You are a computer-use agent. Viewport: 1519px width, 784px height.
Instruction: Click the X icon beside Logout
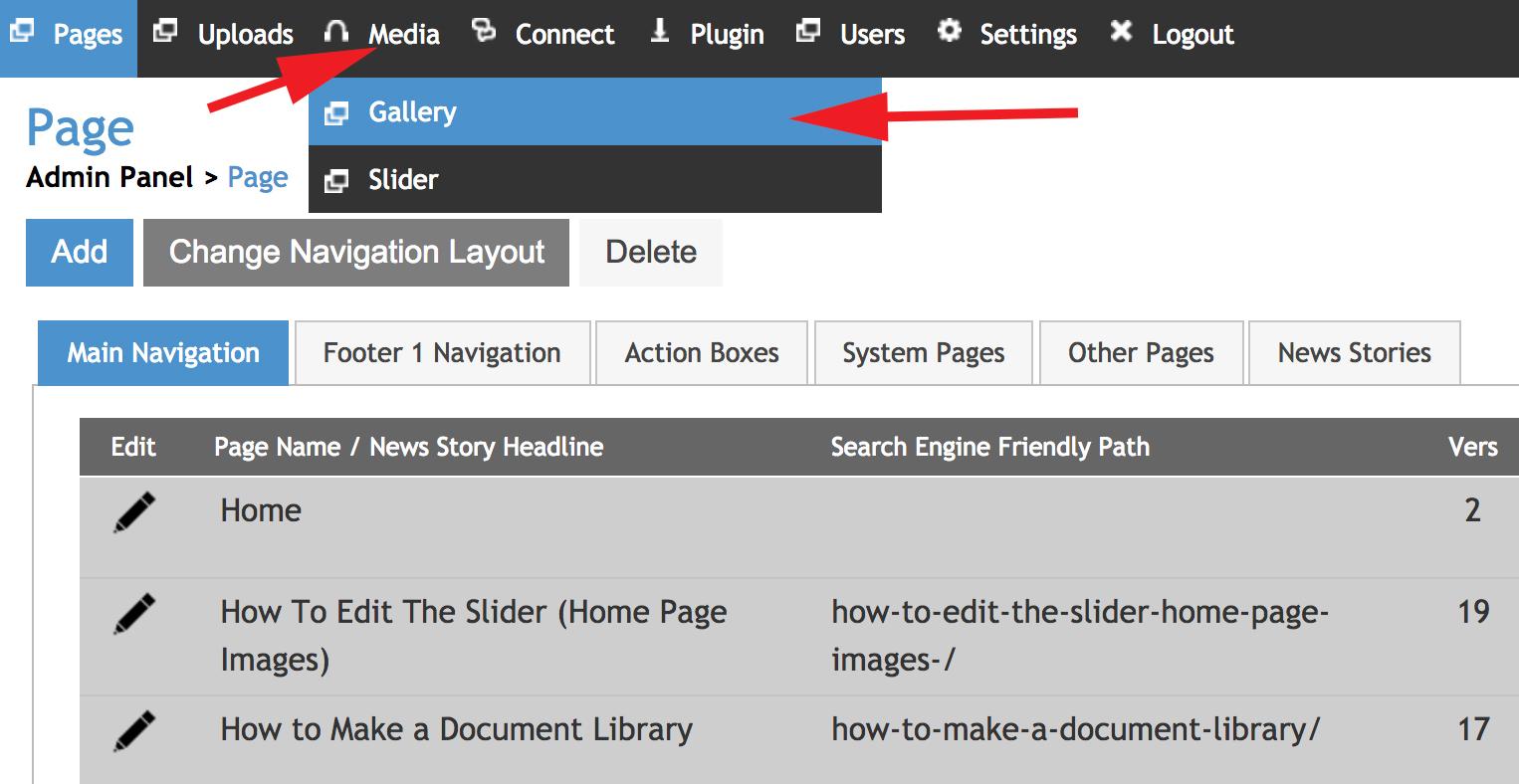tap(1121, 32)
